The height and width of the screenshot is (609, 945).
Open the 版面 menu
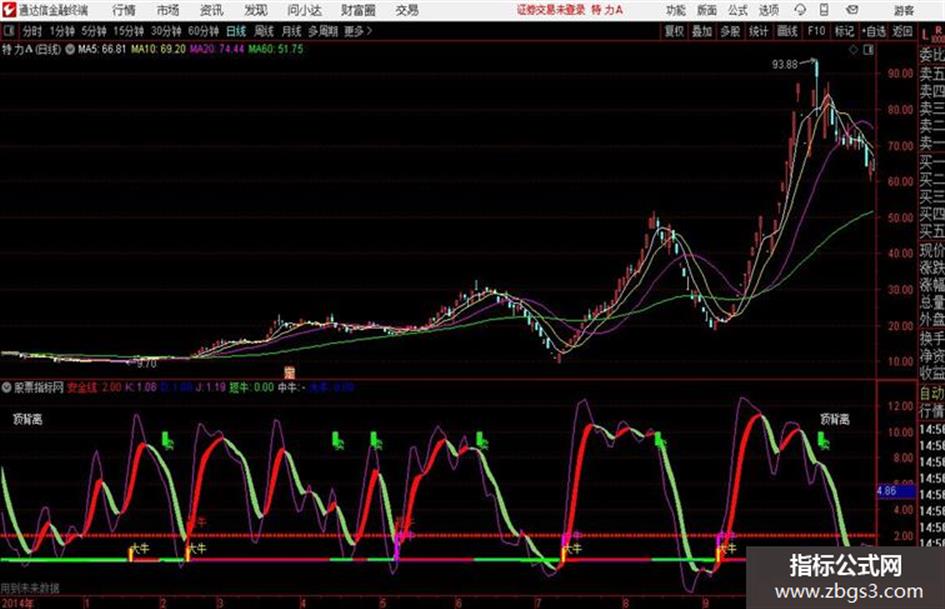[706, 10]
